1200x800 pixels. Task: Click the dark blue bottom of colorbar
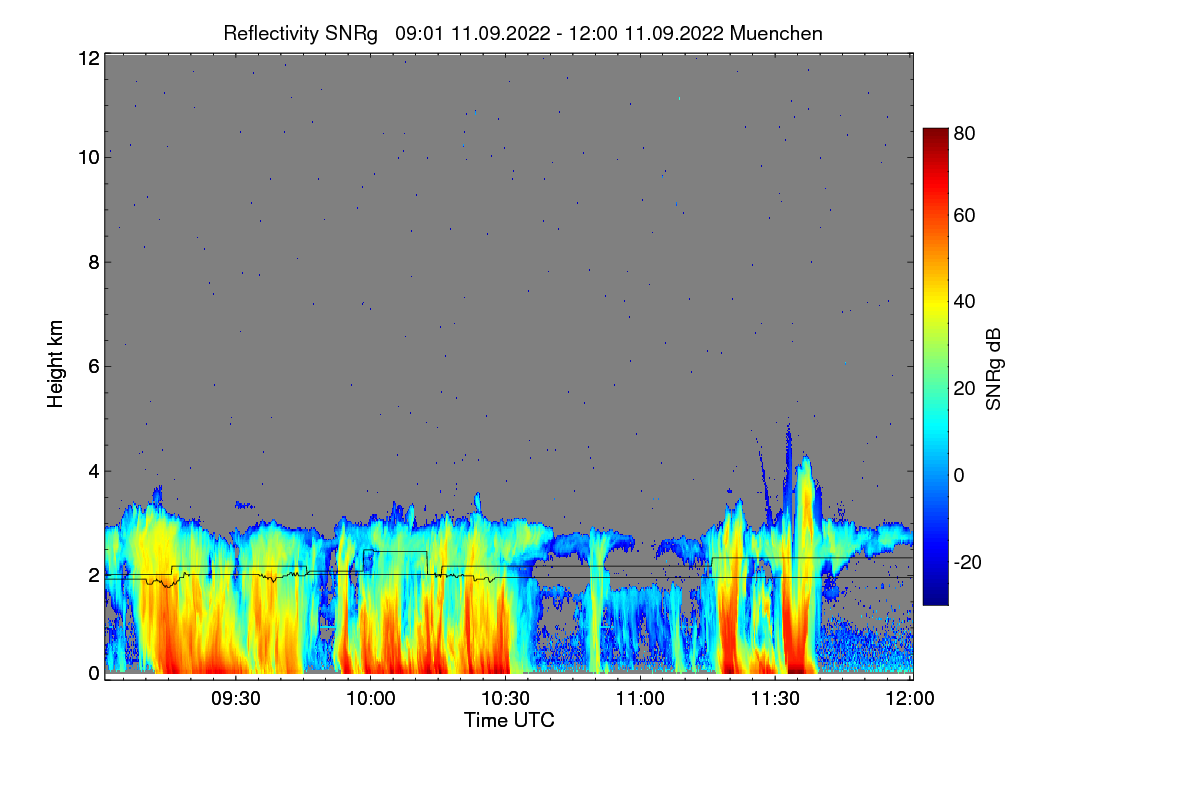coord(935,596)
